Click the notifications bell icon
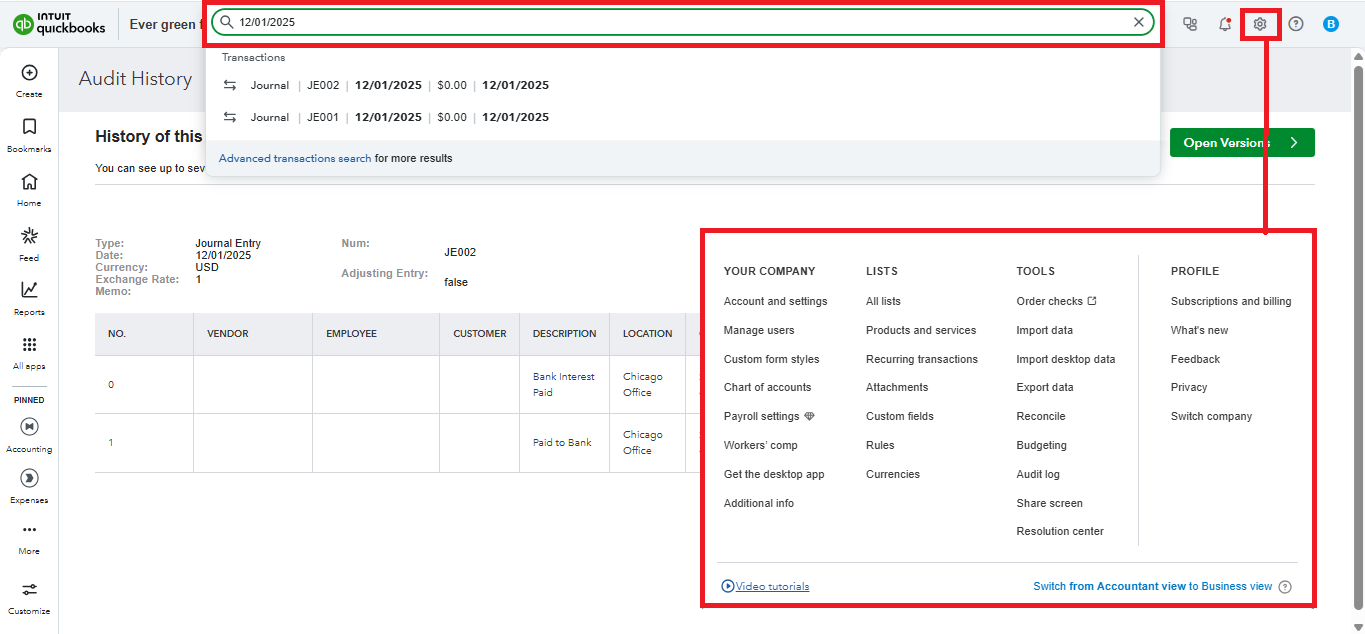The height and width of the screenshot is (634, 1365). tap(1225, 24)
